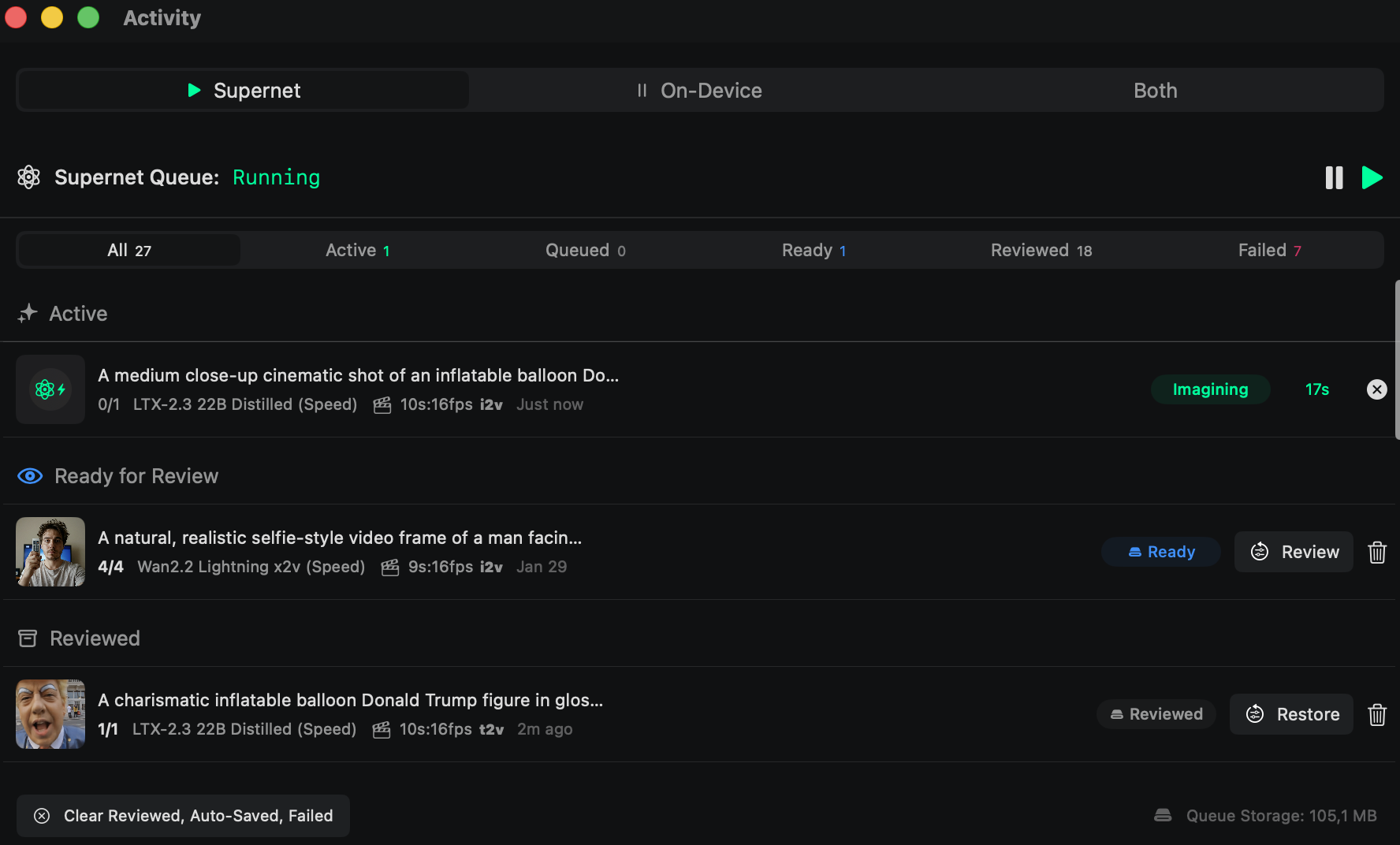The height and width of the screenshot is (845, 1400).
Task: Click the selfie thumbnail in Ready for Review
Action: 50,552
